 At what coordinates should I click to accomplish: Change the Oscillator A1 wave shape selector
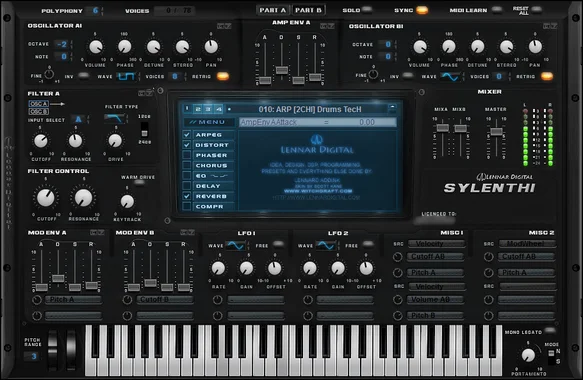click(126, 77)
